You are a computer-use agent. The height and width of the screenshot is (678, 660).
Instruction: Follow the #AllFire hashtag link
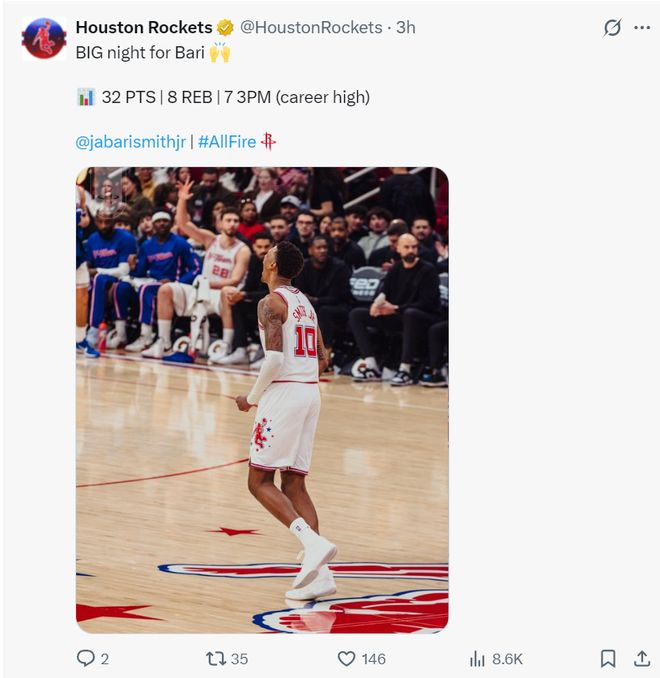227,141
